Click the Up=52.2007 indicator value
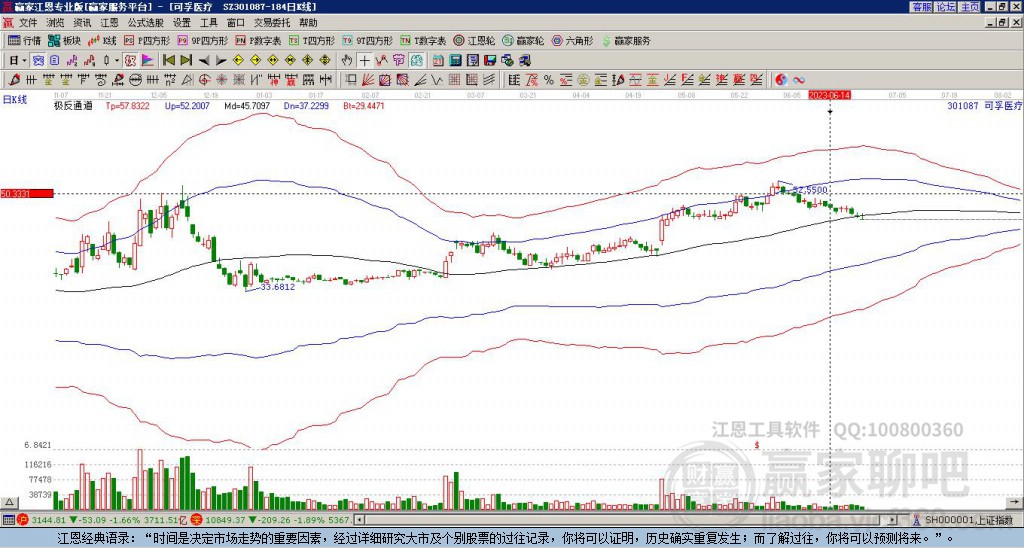This screenshot has width=1024, height=548. pos(187,105)
